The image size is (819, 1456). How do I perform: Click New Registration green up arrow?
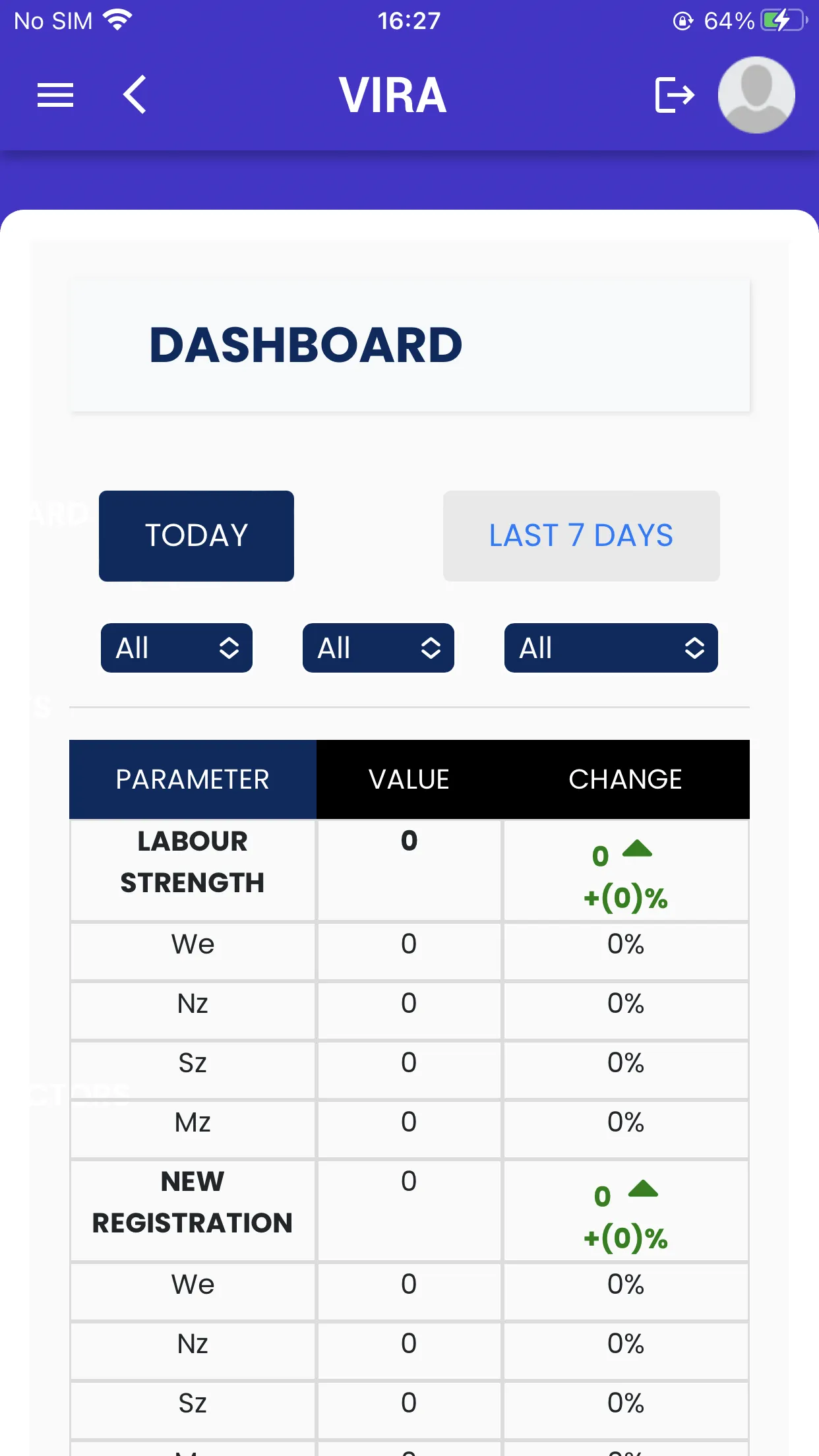point(643,1189)
